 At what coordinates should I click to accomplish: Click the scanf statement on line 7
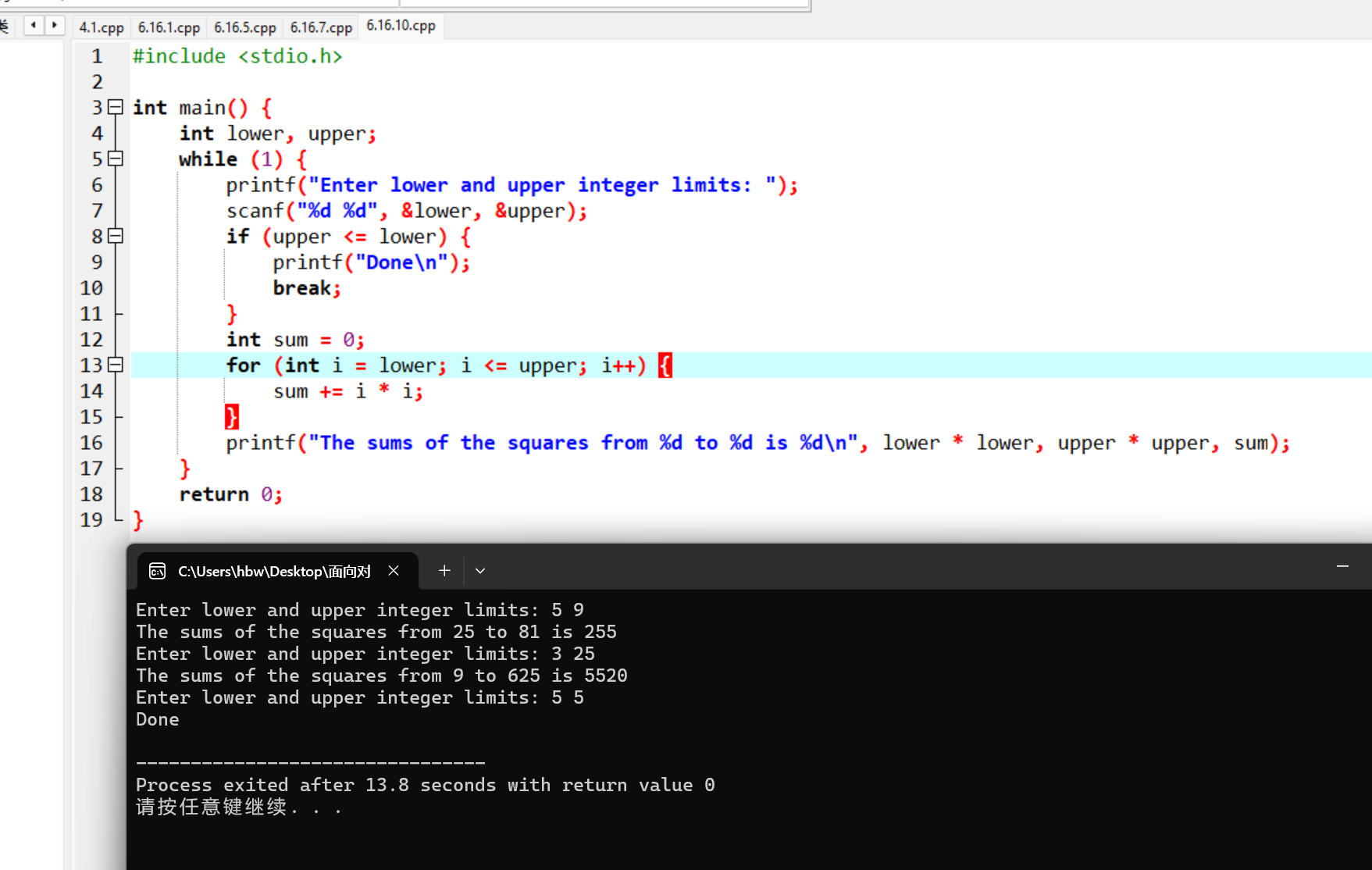(x=407, y=211)
